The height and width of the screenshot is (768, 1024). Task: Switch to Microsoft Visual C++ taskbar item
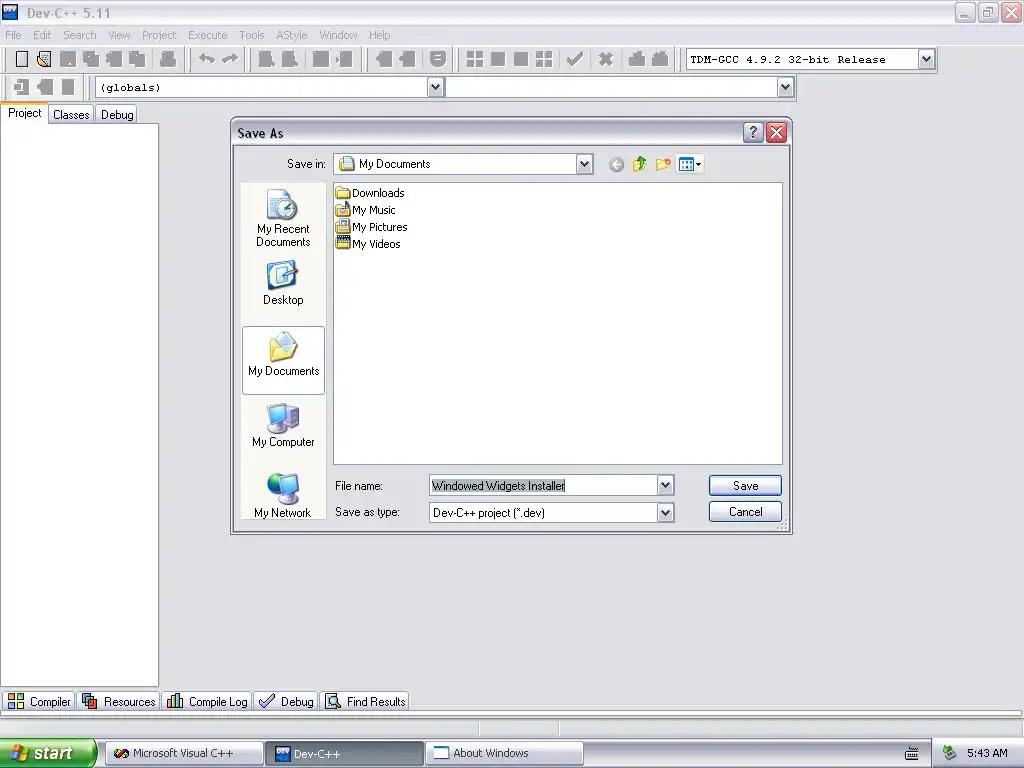click(x=184, y=753)
